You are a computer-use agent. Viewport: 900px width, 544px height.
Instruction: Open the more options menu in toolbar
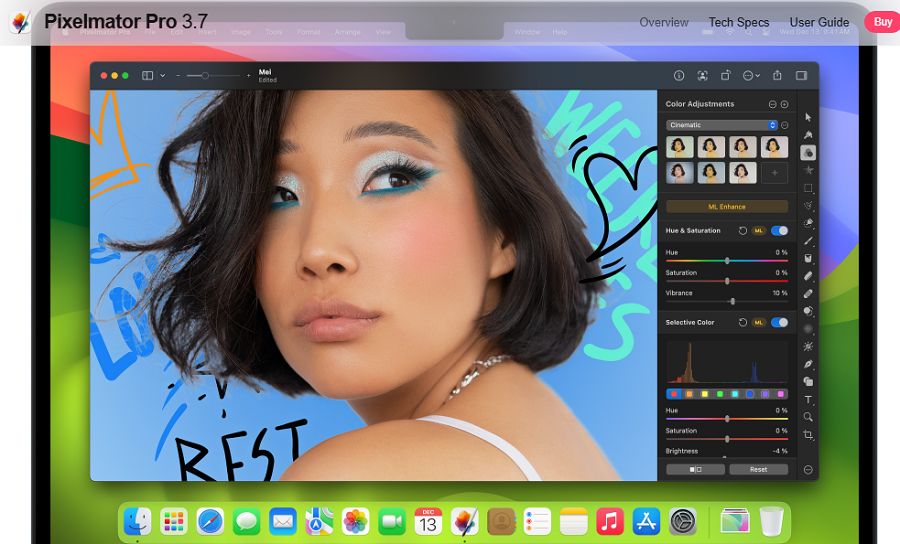coord(751,76)
